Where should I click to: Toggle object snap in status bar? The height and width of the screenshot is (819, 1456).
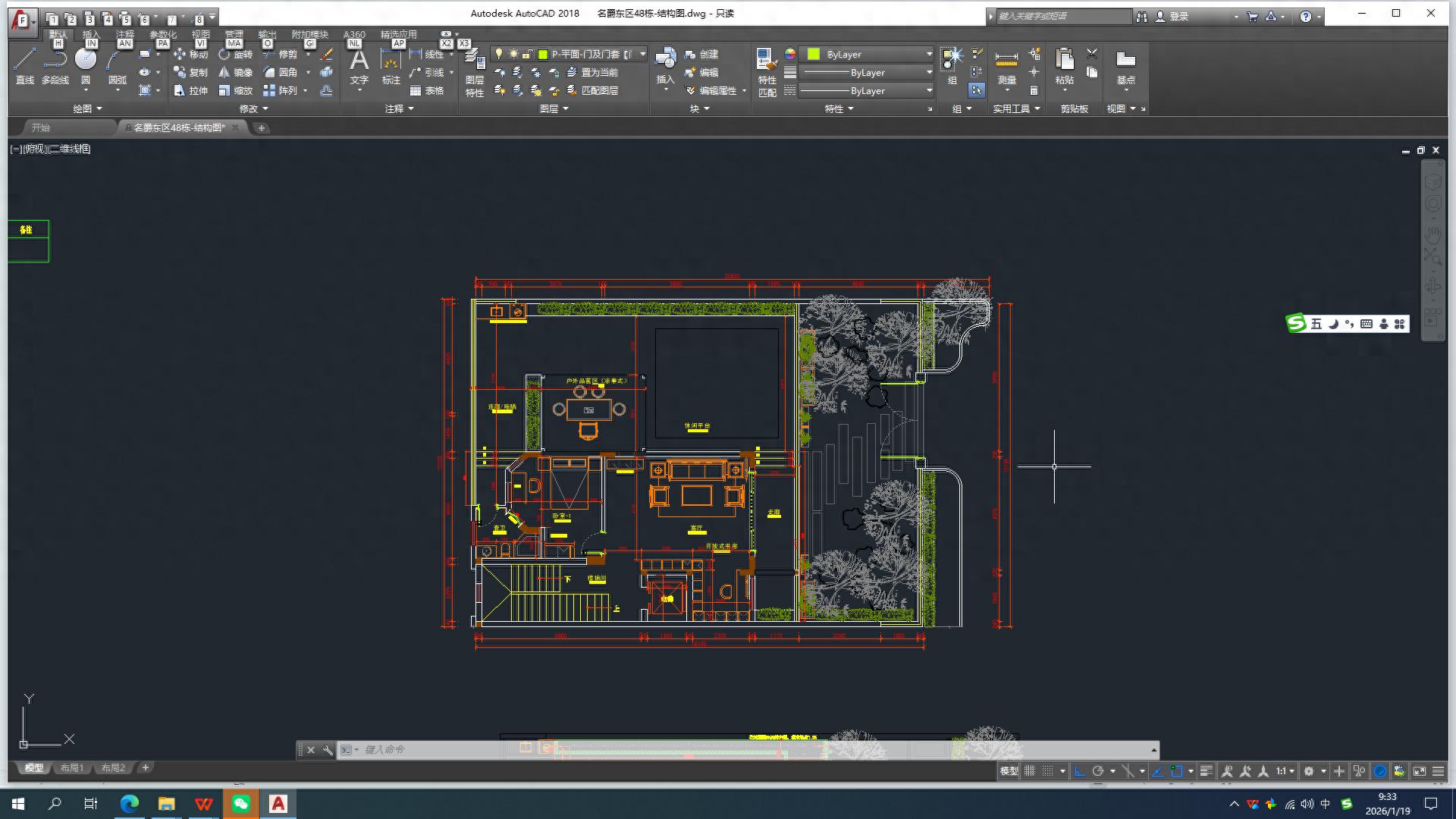[x=1177, y=771]
